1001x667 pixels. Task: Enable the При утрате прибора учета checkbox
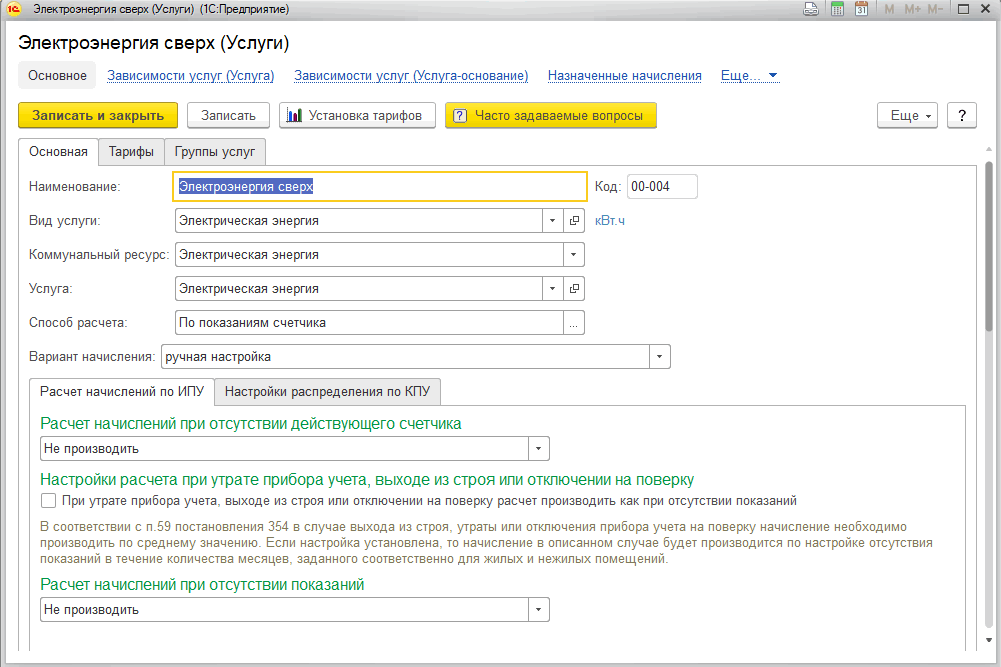tap(48, 501)
